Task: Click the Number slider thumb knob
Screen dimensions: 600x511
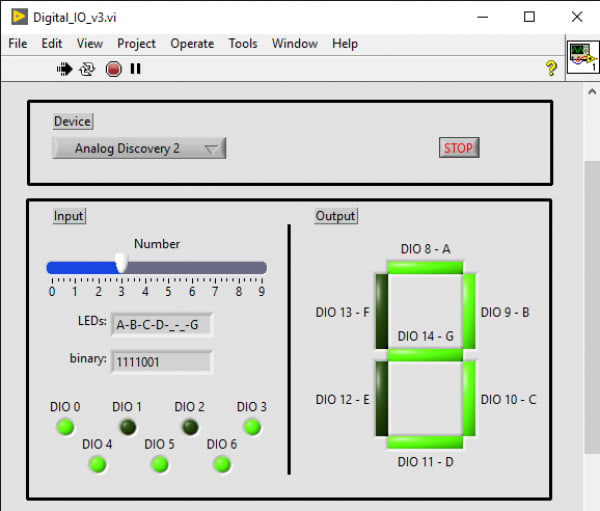Action: 122,263
